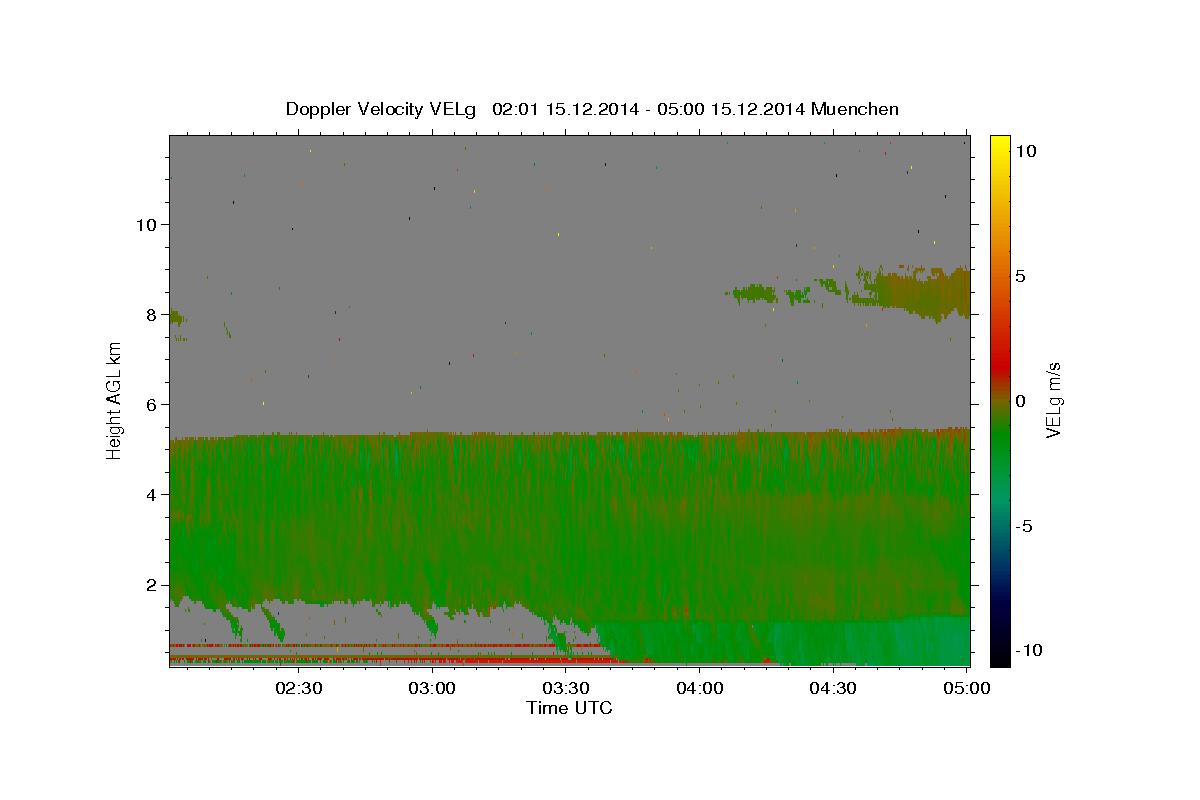Click the height tick label 10
The width and height of the screenshot is (1200, 800).
pos(146,224)
